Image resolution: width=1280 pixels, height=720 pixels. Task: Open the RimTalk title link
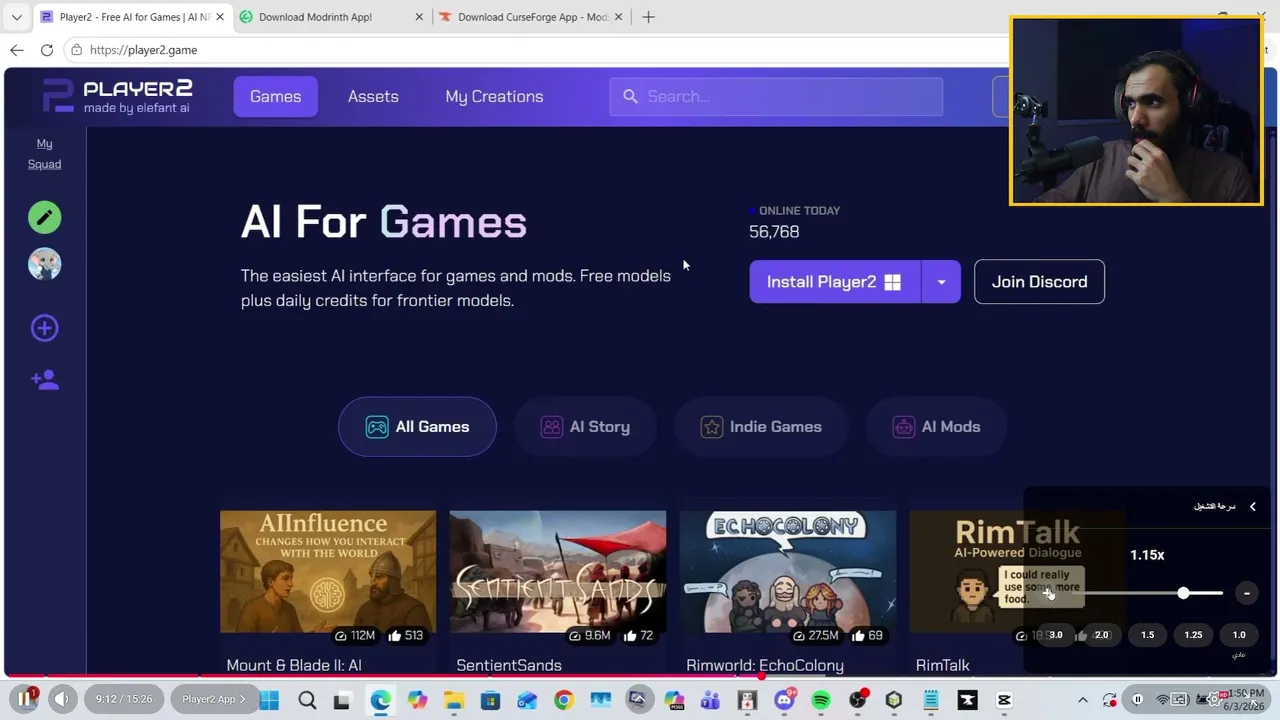pos(943,665)
